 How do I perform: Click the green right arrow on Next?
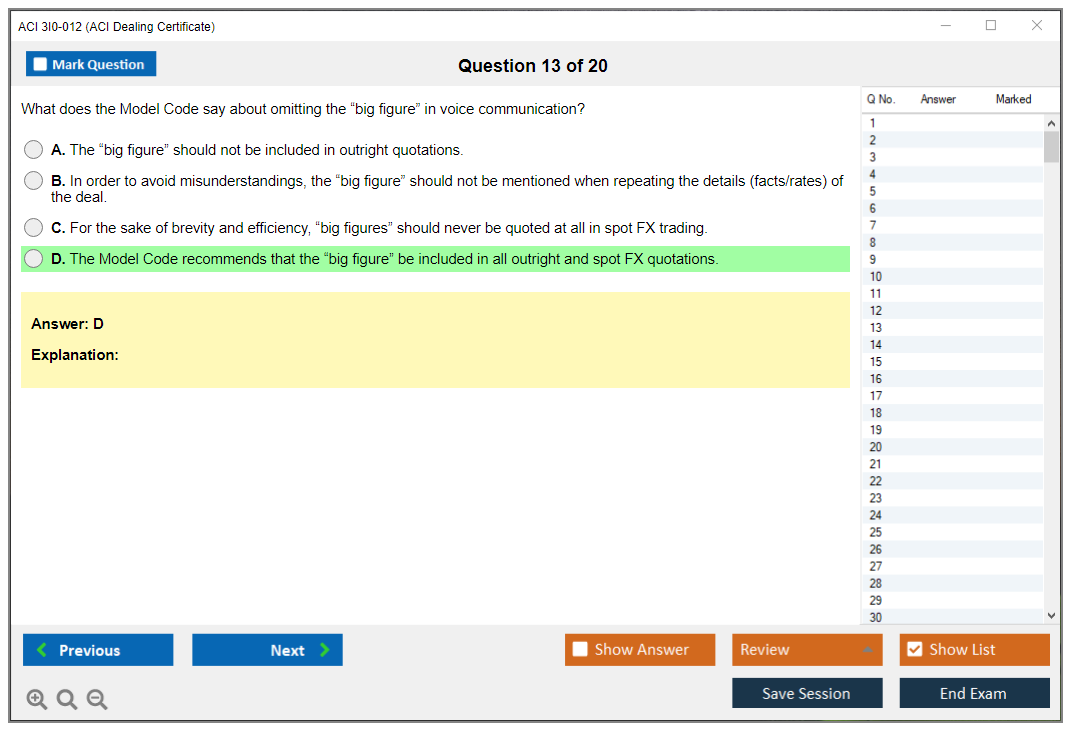click(x=325, y=650)
